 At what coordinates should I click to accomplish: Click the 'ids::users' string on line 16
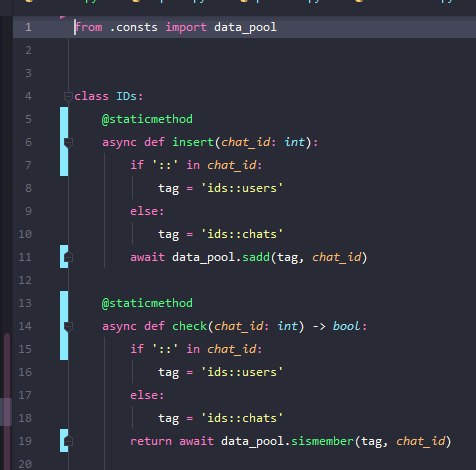click(242, 372)
